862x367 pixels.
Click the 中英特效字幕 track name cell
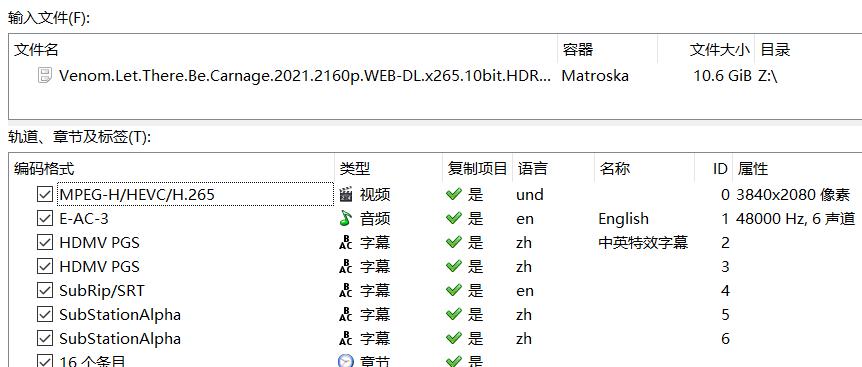[643, 242]
